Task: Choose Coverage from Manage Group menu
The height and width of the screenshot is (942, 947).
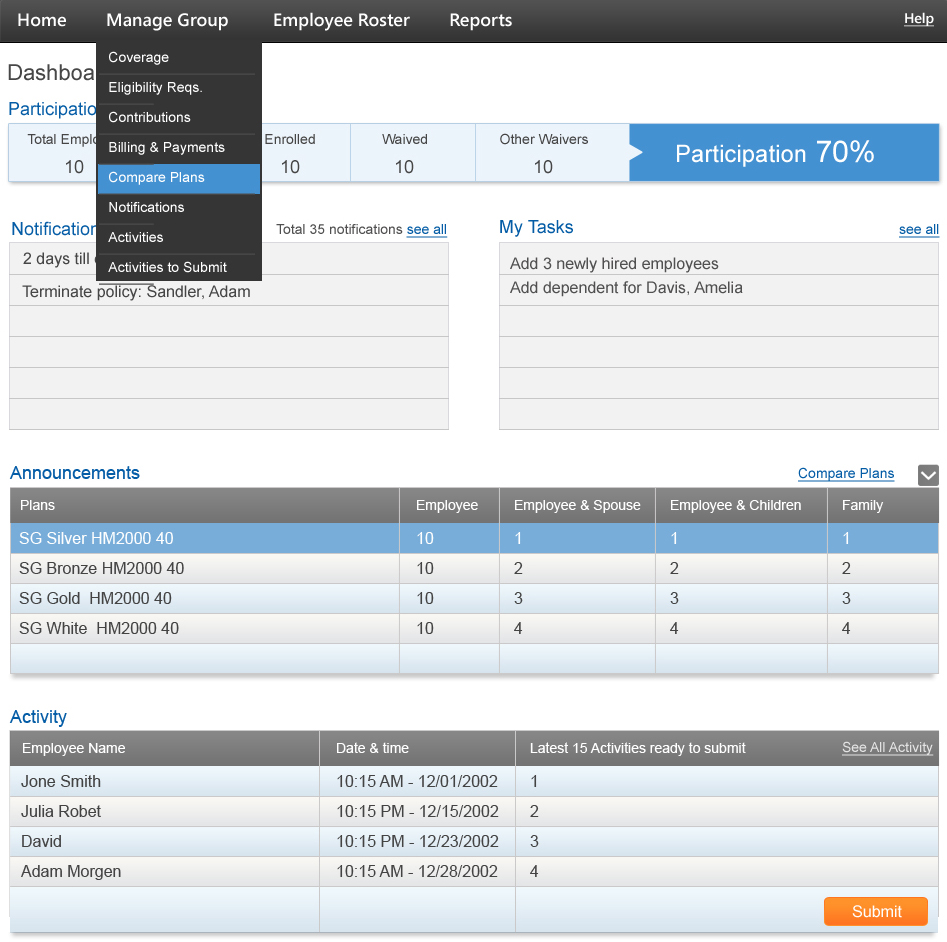Action: [139, 58]
